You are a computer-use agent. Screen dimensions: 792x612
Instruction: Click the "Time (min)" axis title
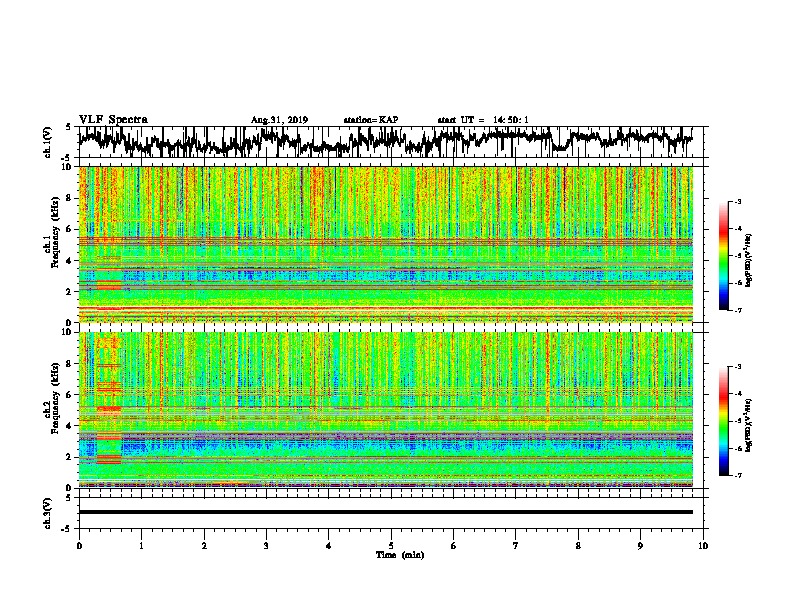(400, 555)
